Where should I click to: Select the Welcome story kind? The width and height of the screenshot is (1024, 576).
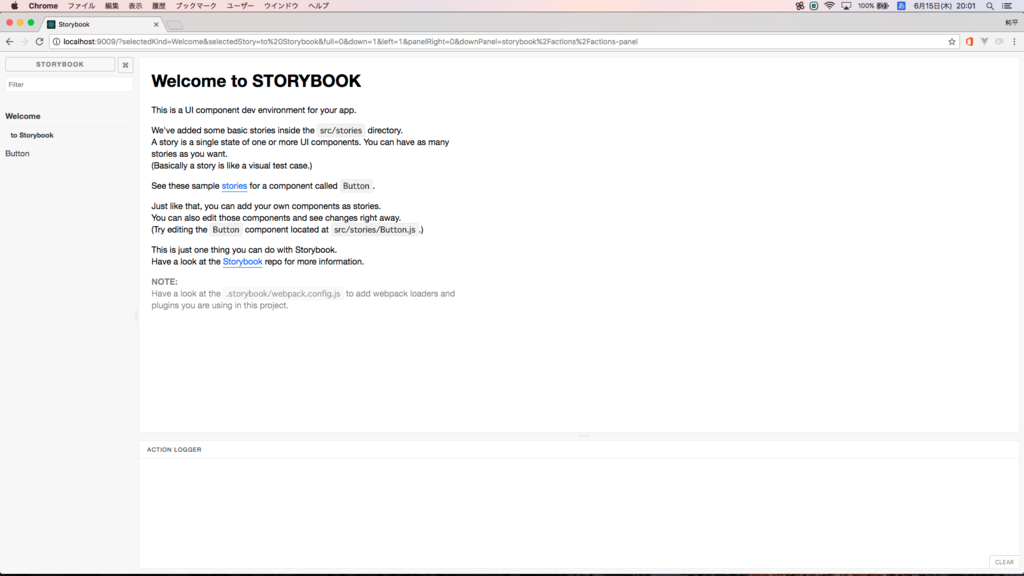(23, 116)
